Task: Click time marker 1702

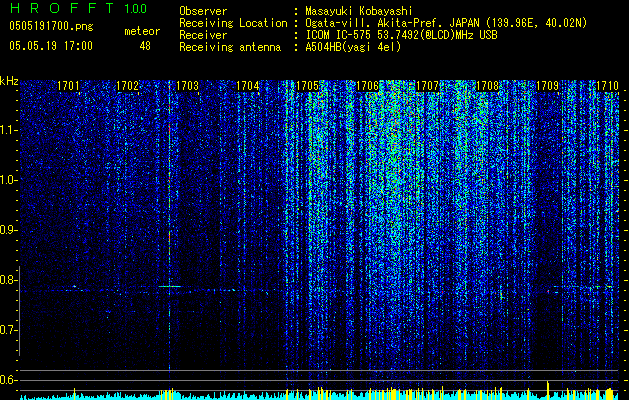Action: pos(127,86)
